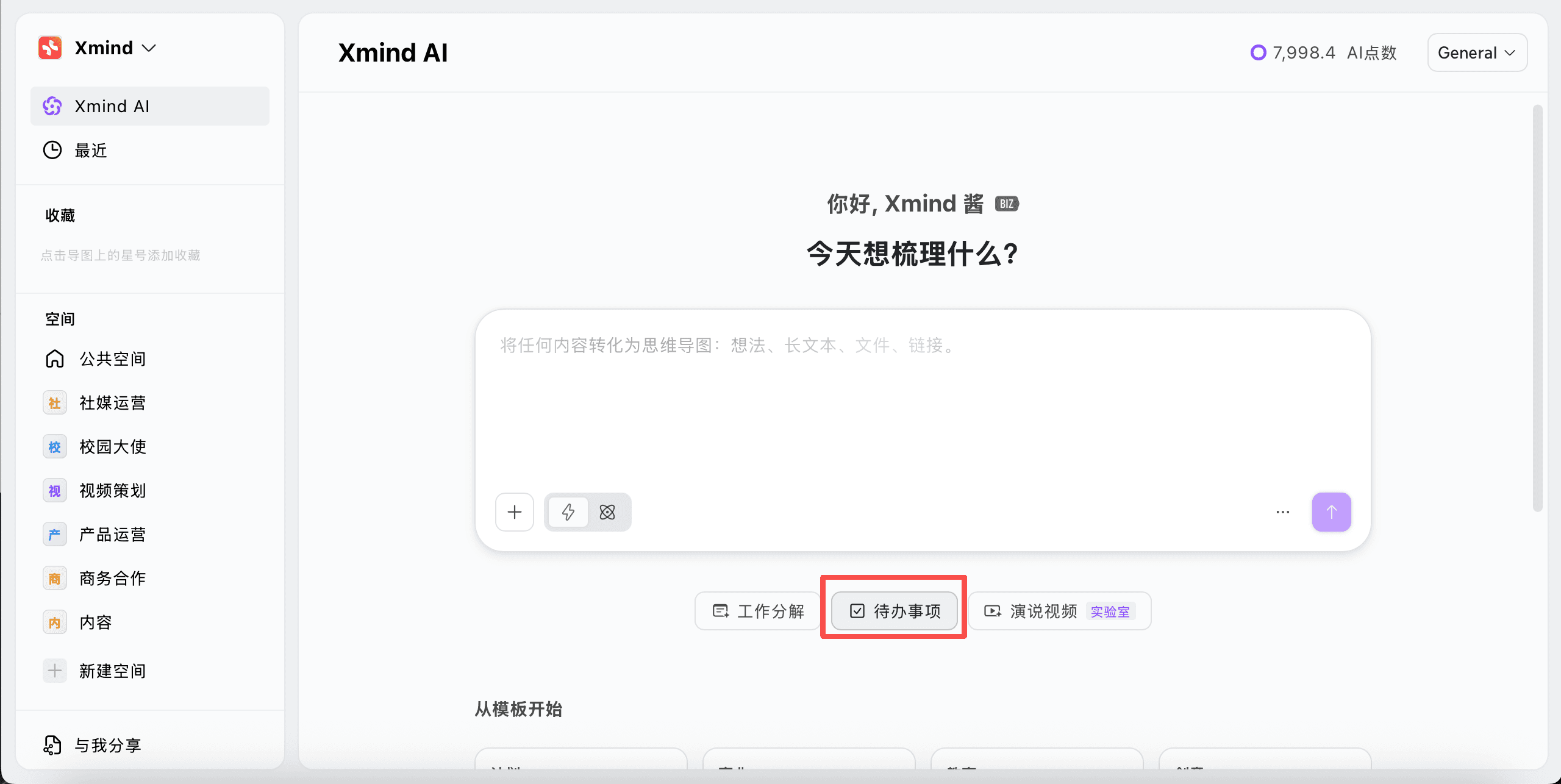Open the 校园大使 space

(x=150, y=446)
